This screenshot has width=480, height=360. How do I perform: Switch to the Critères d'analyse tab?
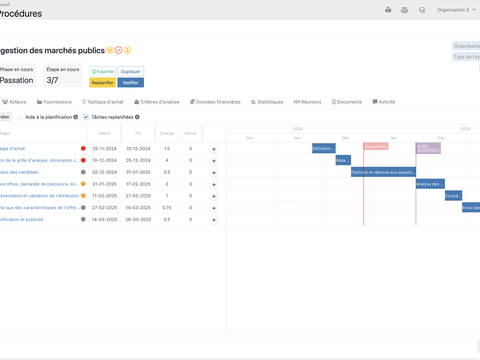[x=157, y=102]
